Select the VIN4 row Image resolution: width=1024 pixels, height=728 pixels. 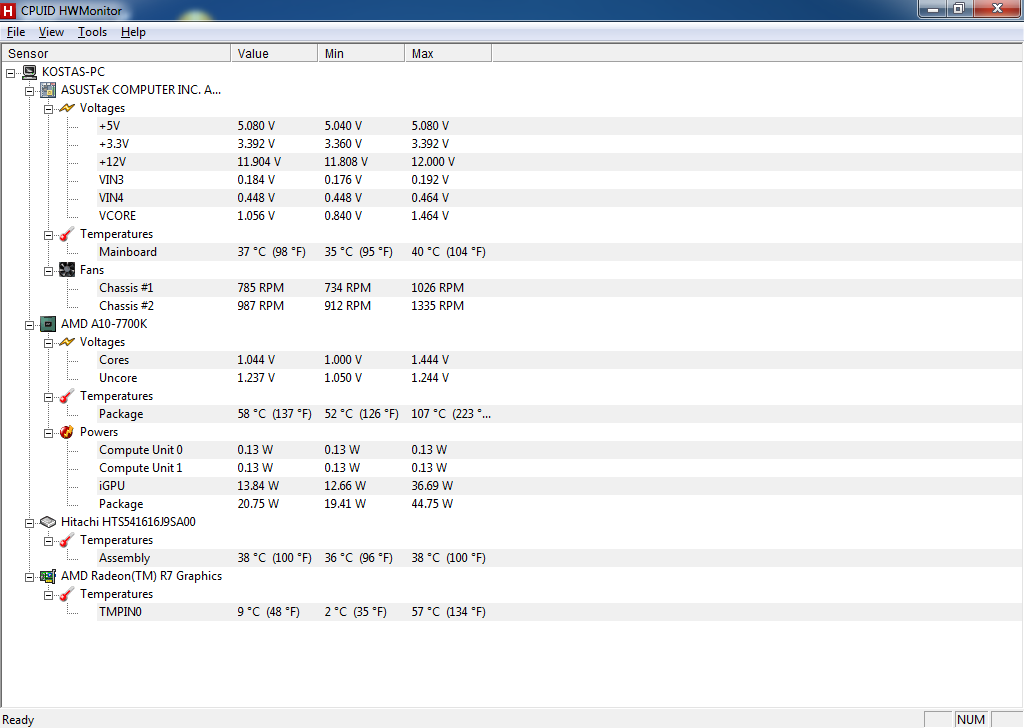[560, 198]
